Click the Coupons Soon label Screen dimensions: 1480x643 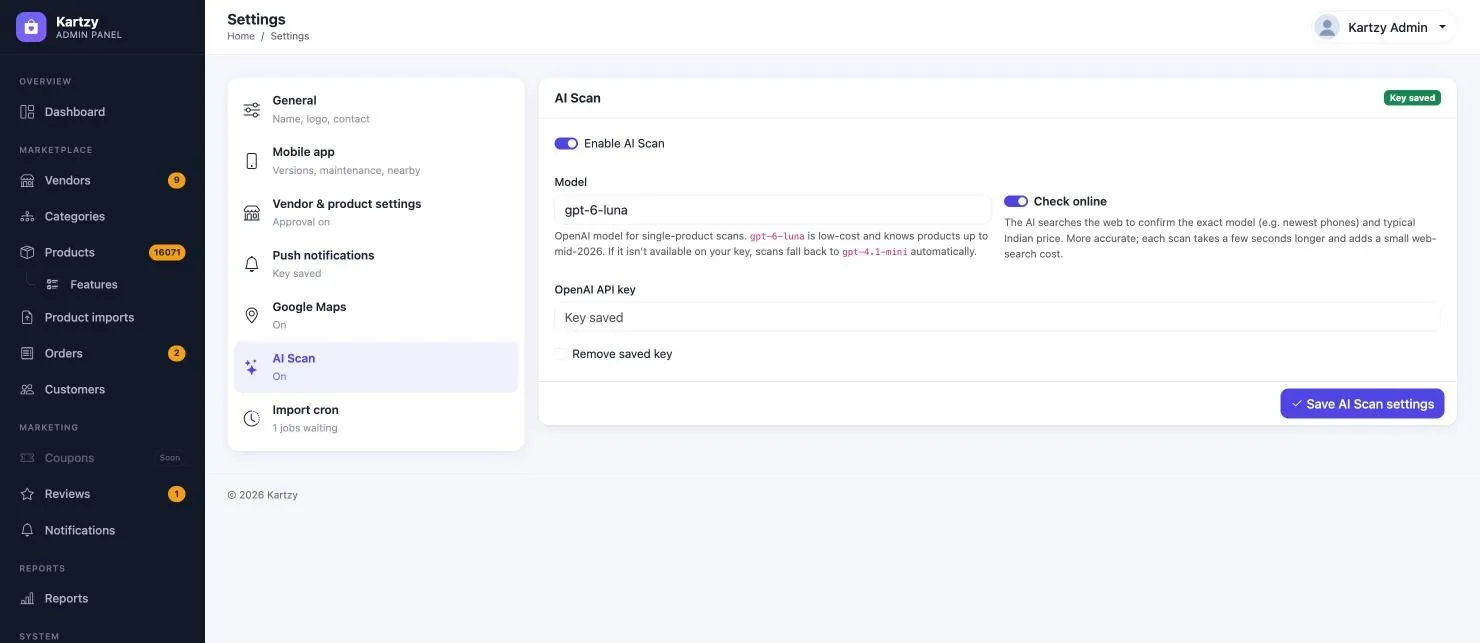click(x=170, y=458)
